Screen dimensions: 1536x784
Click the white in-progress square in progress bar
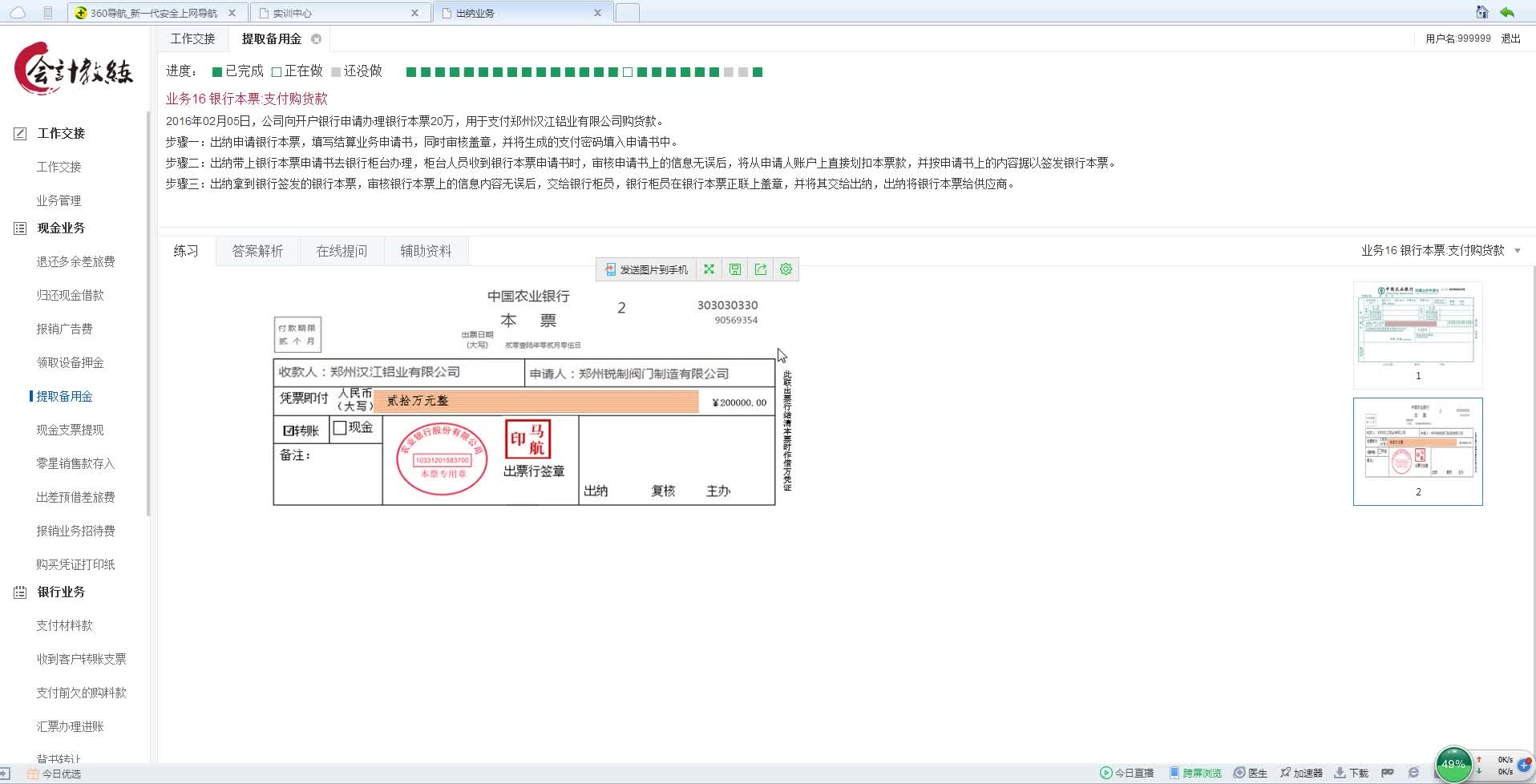point(628,72)
